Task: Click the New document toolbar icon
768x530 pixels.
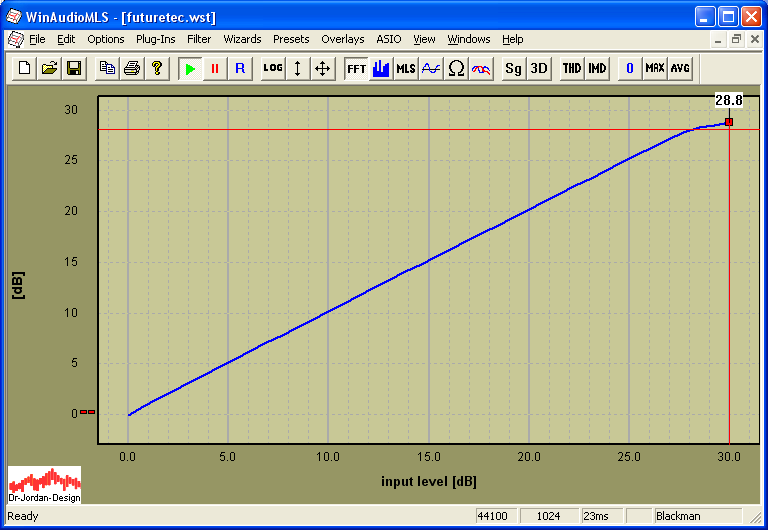Action: pyautogui.click(x=24, y=68)
